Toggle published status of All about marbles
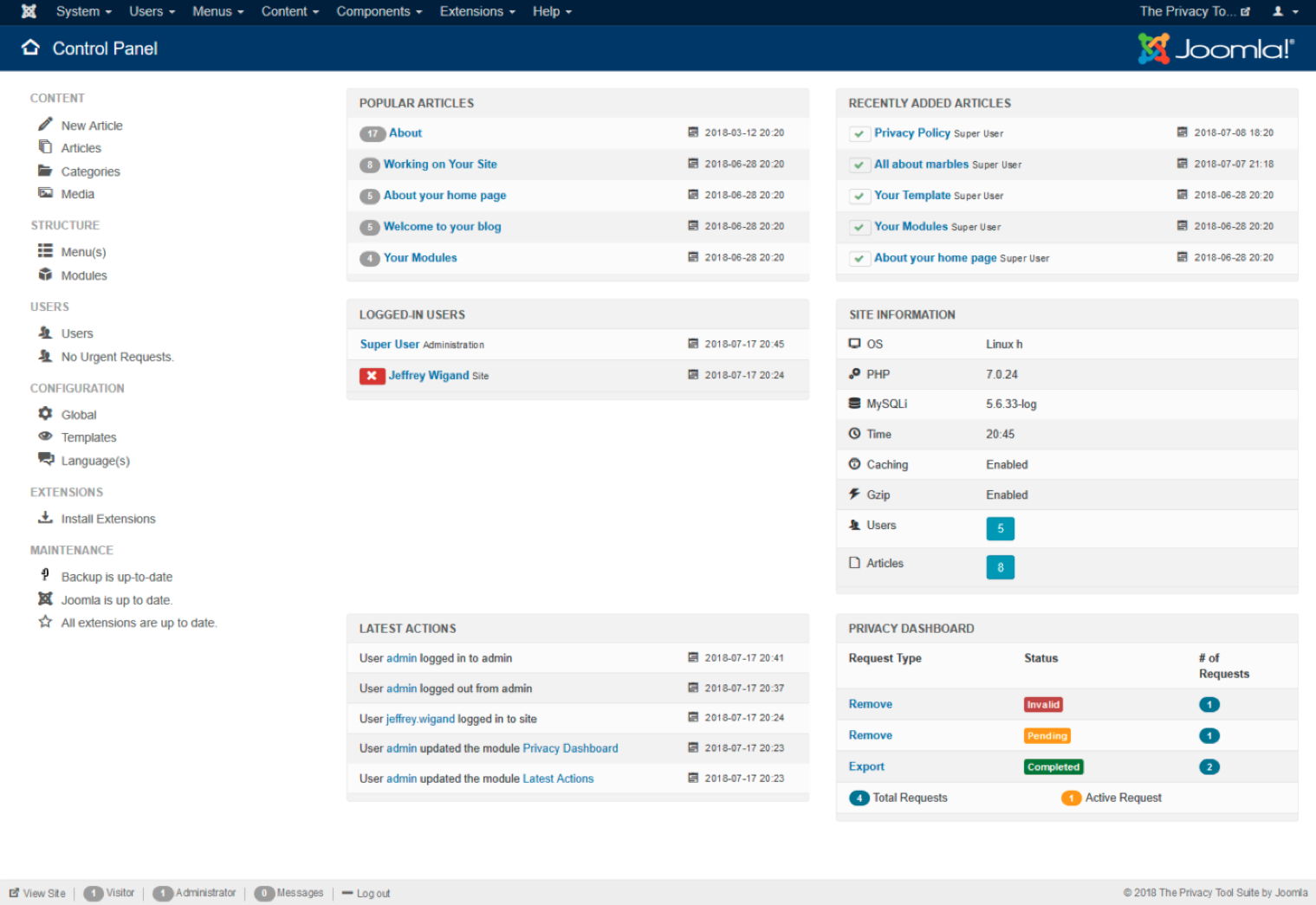The height and width of the screenshot is (905, 1316). 859,165
